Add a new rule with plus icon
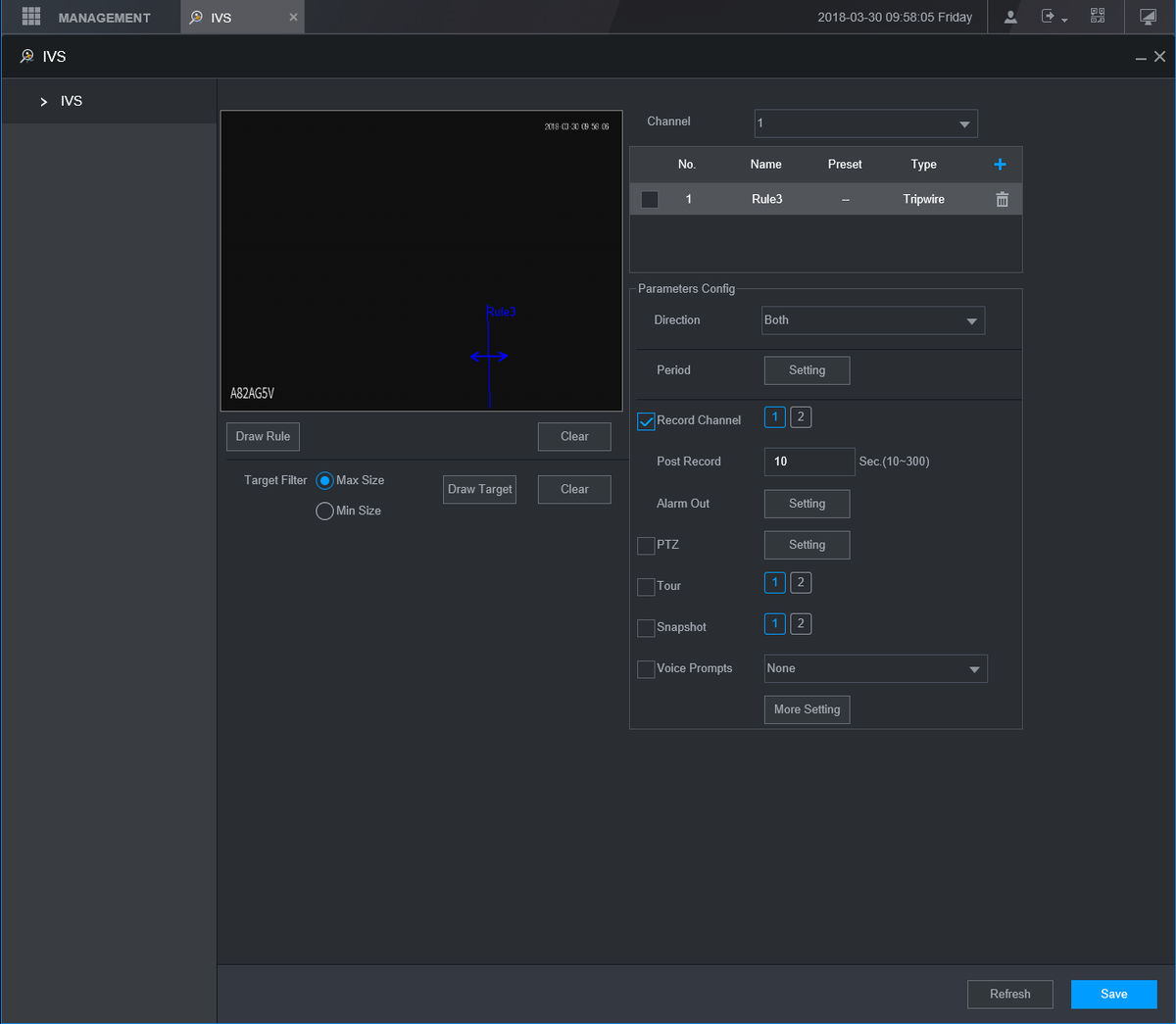1176x1024 pixels. pyautogui.click(x=1000, y=165)
